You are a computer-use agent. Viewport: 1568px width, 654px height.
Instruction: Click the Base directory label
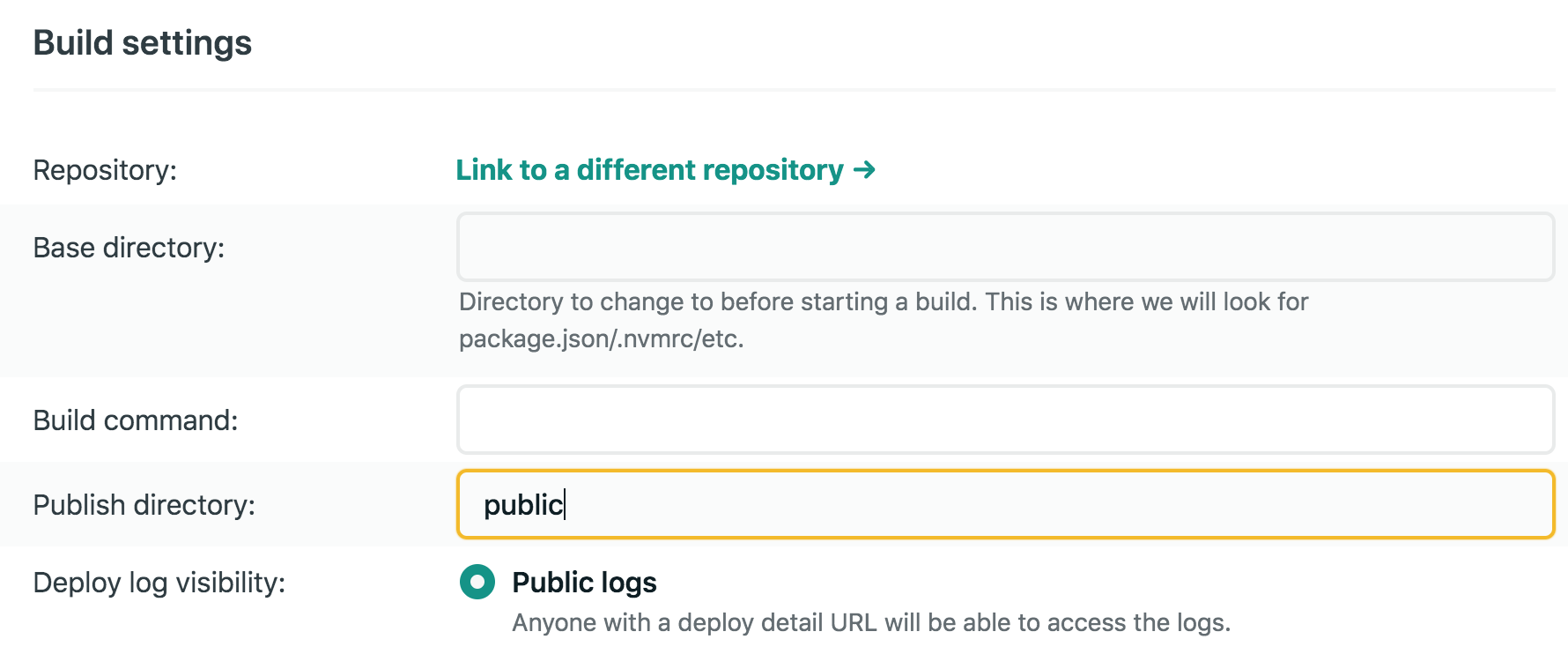pos(129,248)
